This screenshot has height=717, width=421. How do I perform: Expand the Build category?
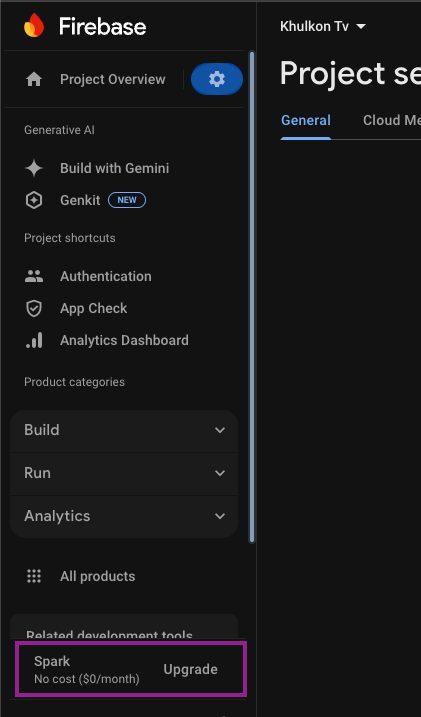pyautogui.click(x=124, y=430)
